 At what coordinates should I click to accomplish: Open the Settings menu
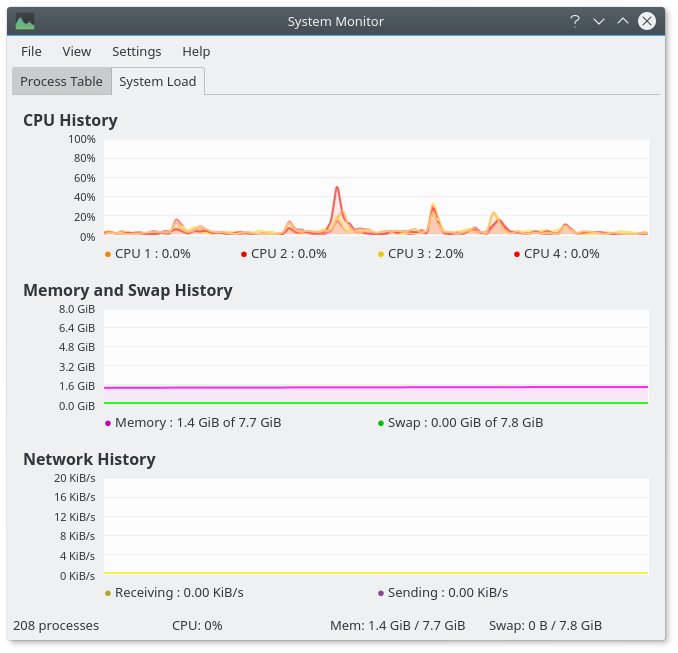click(136, 51)
